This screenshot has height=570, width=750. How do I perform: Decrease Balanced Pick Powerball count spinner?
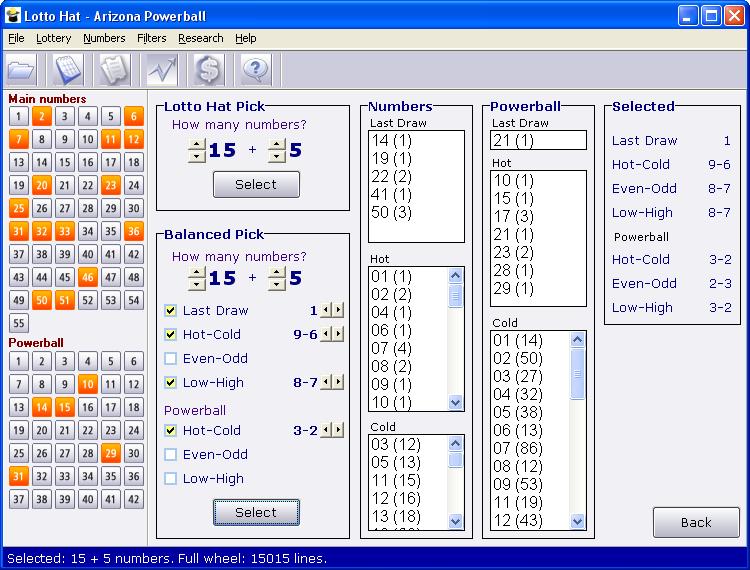(x=277, y=285)
